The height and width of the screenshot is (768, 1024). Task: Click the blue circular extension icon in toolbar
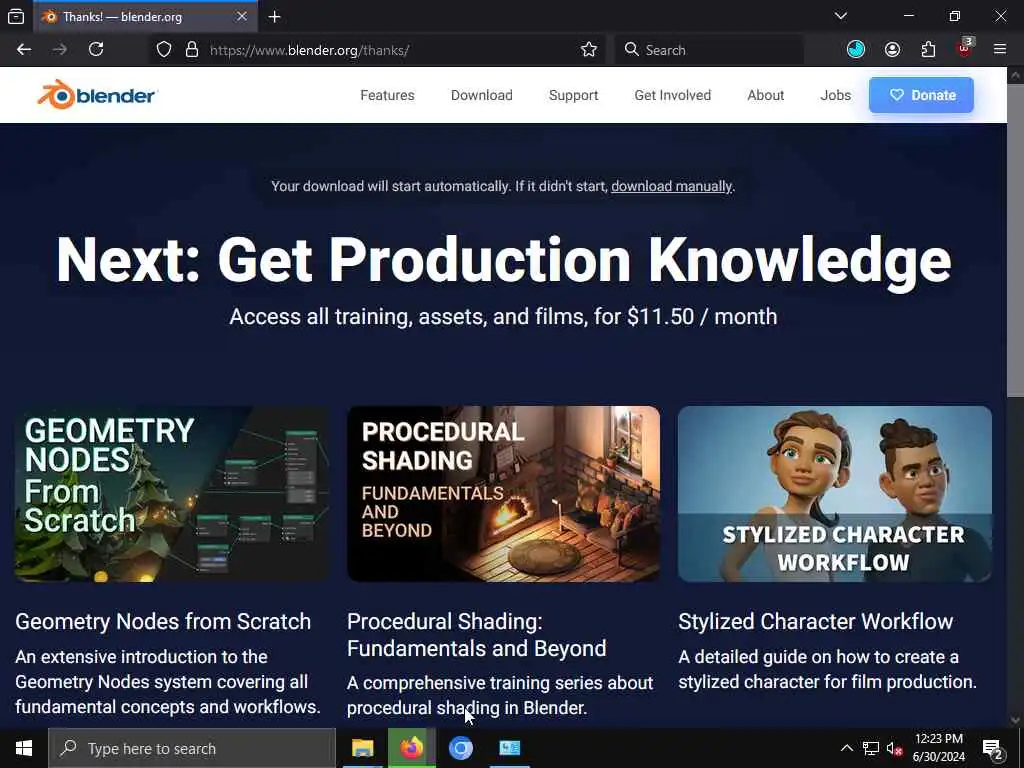coord(856,50)
